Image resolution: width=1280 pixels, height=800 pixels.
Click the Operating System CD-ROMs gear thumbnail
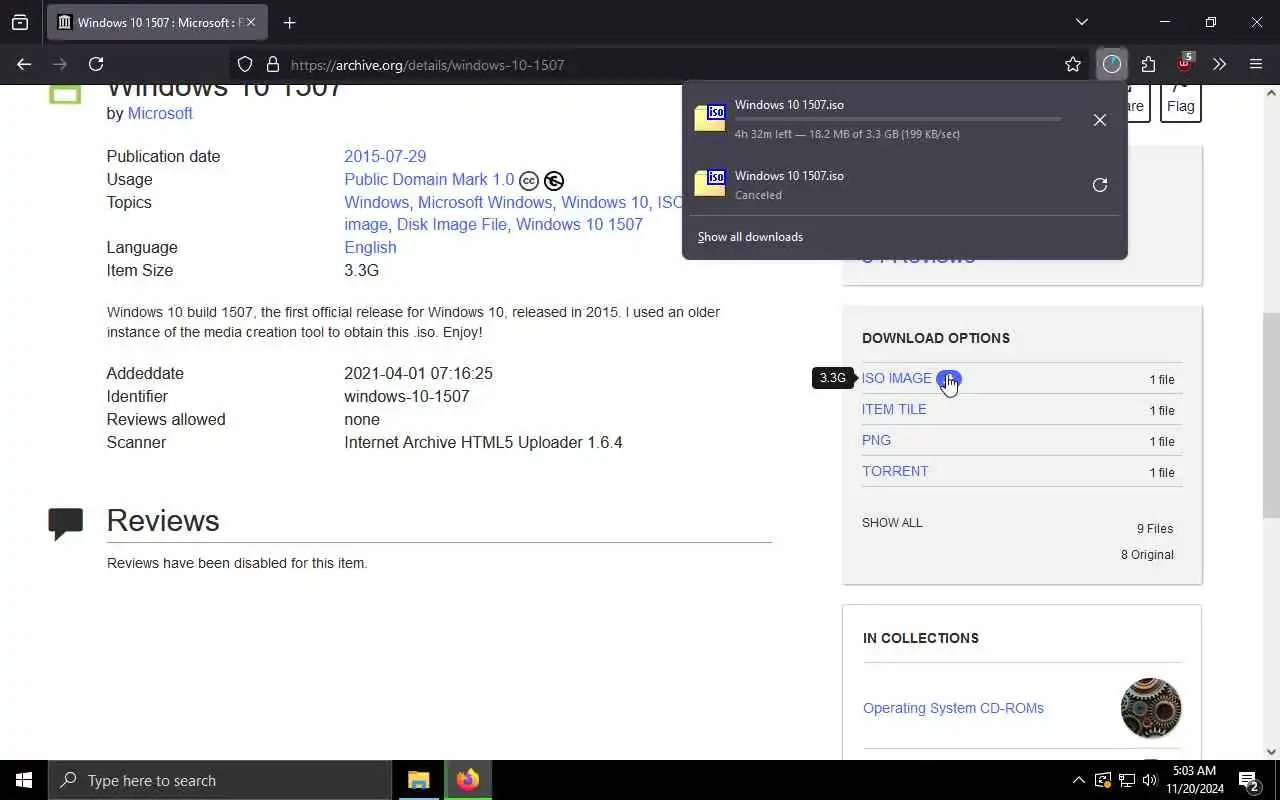click(x=1151, y=708)
